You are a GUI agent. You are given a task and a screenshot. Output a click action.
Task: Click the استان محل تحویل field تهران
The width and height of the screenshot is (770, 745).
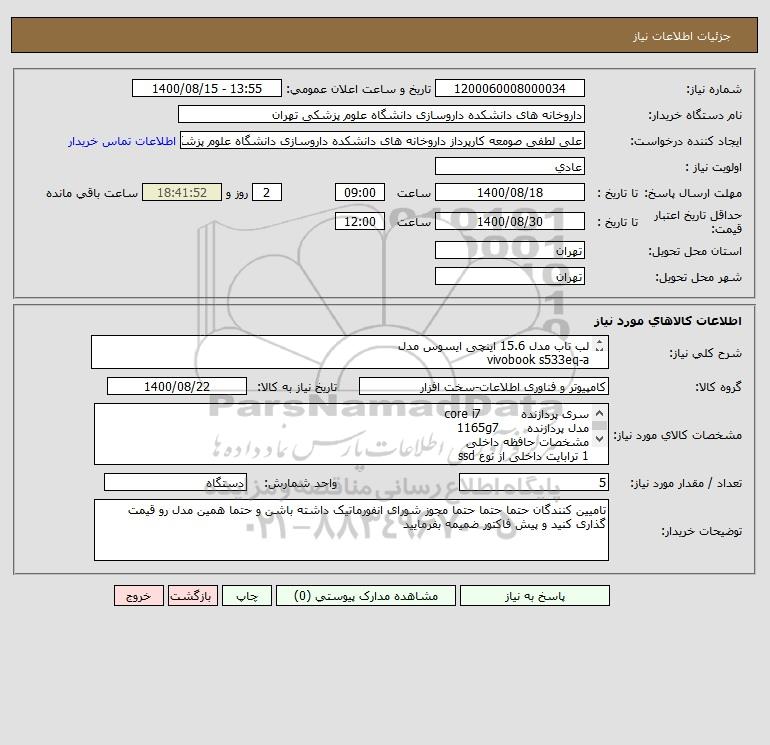[x=510, y=250]
